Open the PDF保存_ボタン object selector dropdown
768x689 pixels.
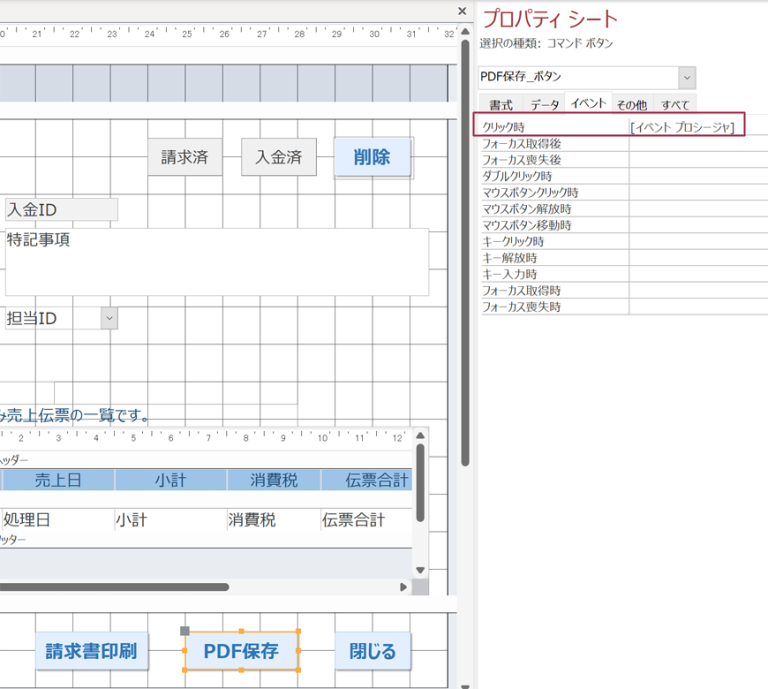point(686,78)
